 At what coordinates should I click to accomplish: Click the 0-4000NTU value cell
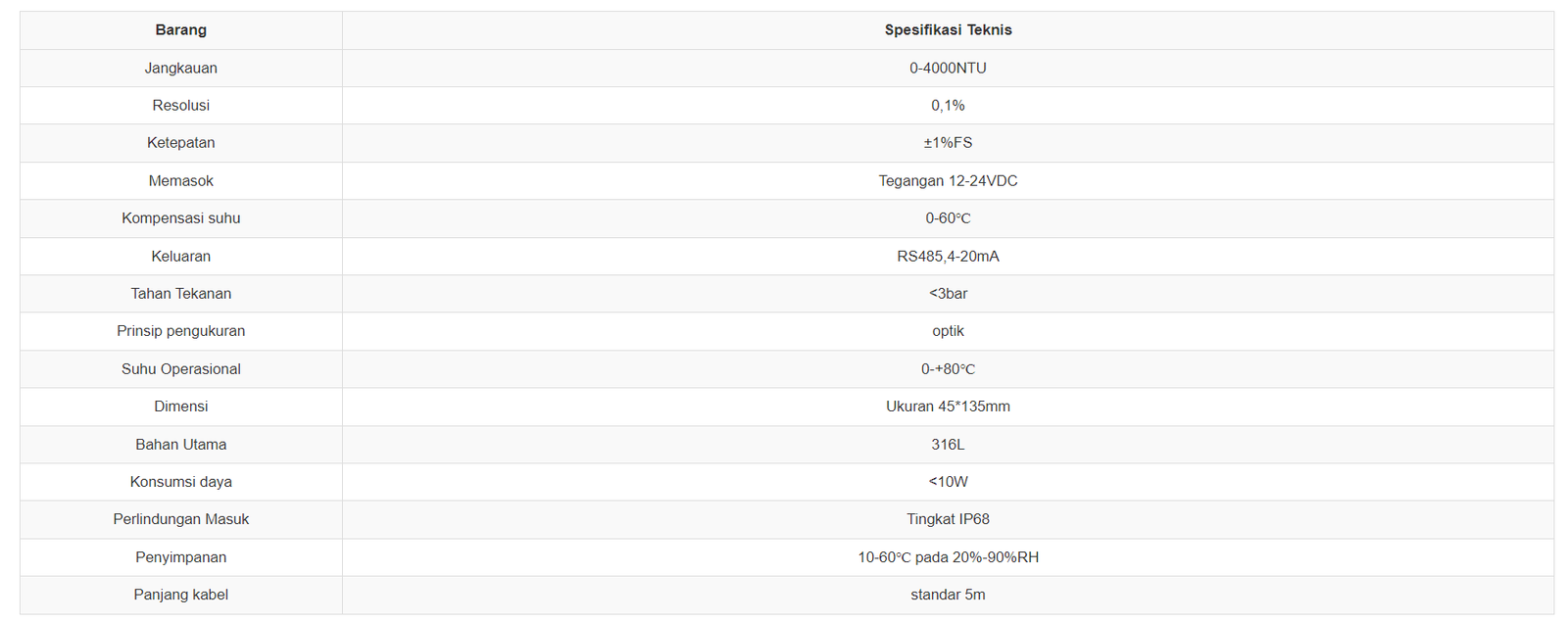point(948,69)
